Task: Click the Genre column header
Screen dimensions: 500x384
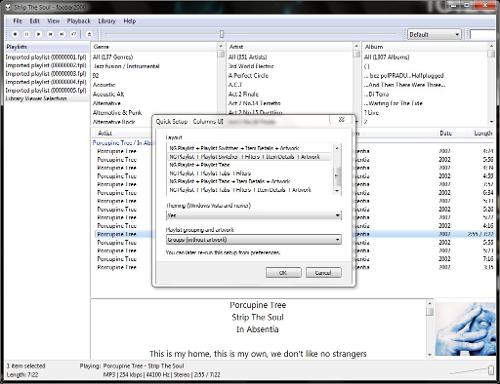Action: (154, 47)
